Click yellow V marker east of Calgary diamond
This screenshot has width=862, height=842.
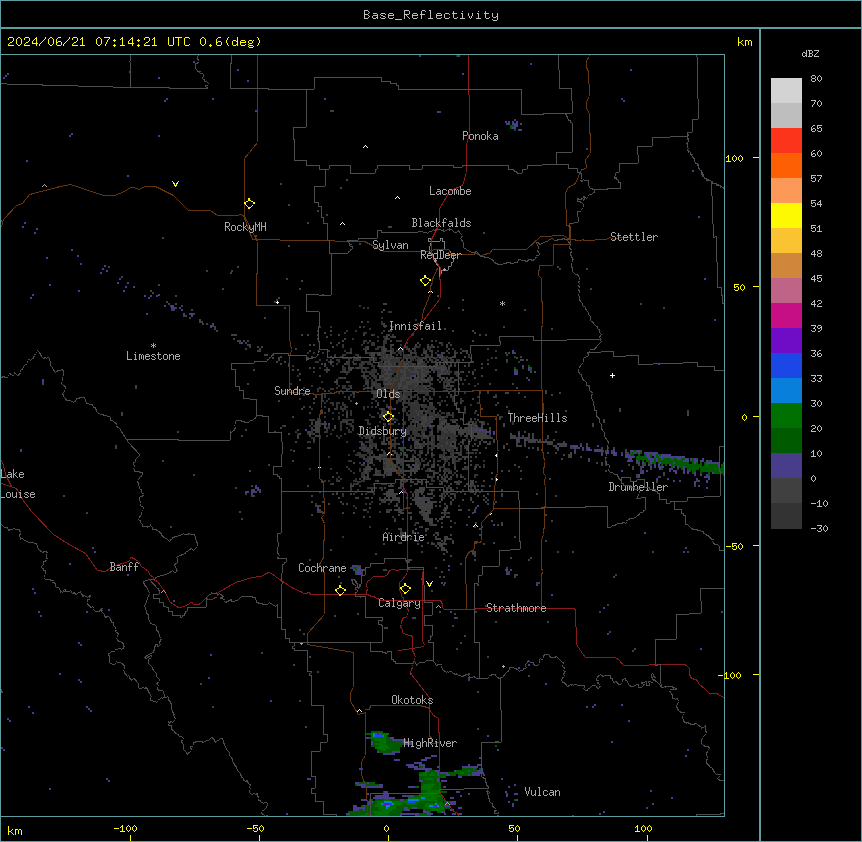tap(429, 584)
